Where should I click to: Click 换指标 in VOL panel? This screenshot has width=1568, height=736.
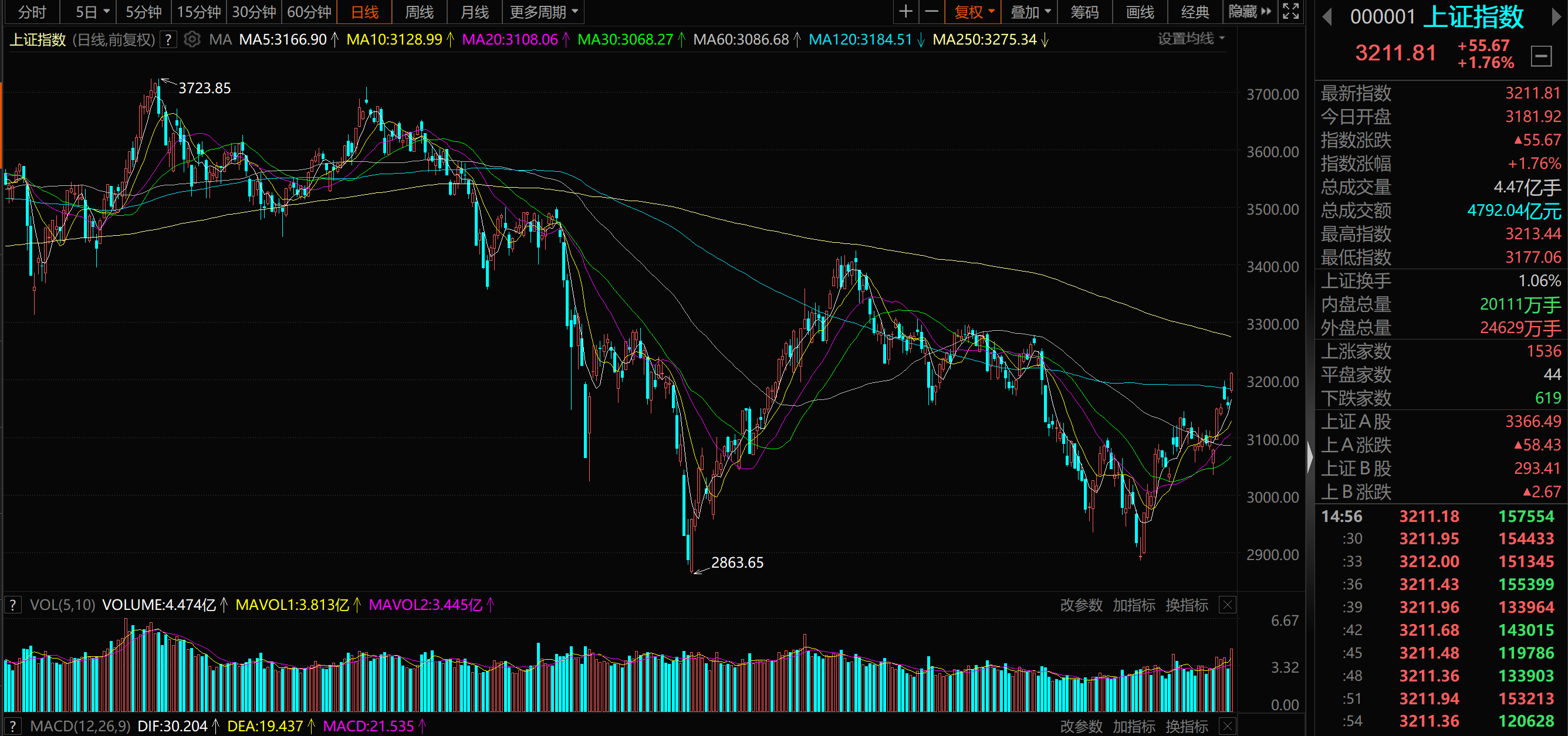1187,605
